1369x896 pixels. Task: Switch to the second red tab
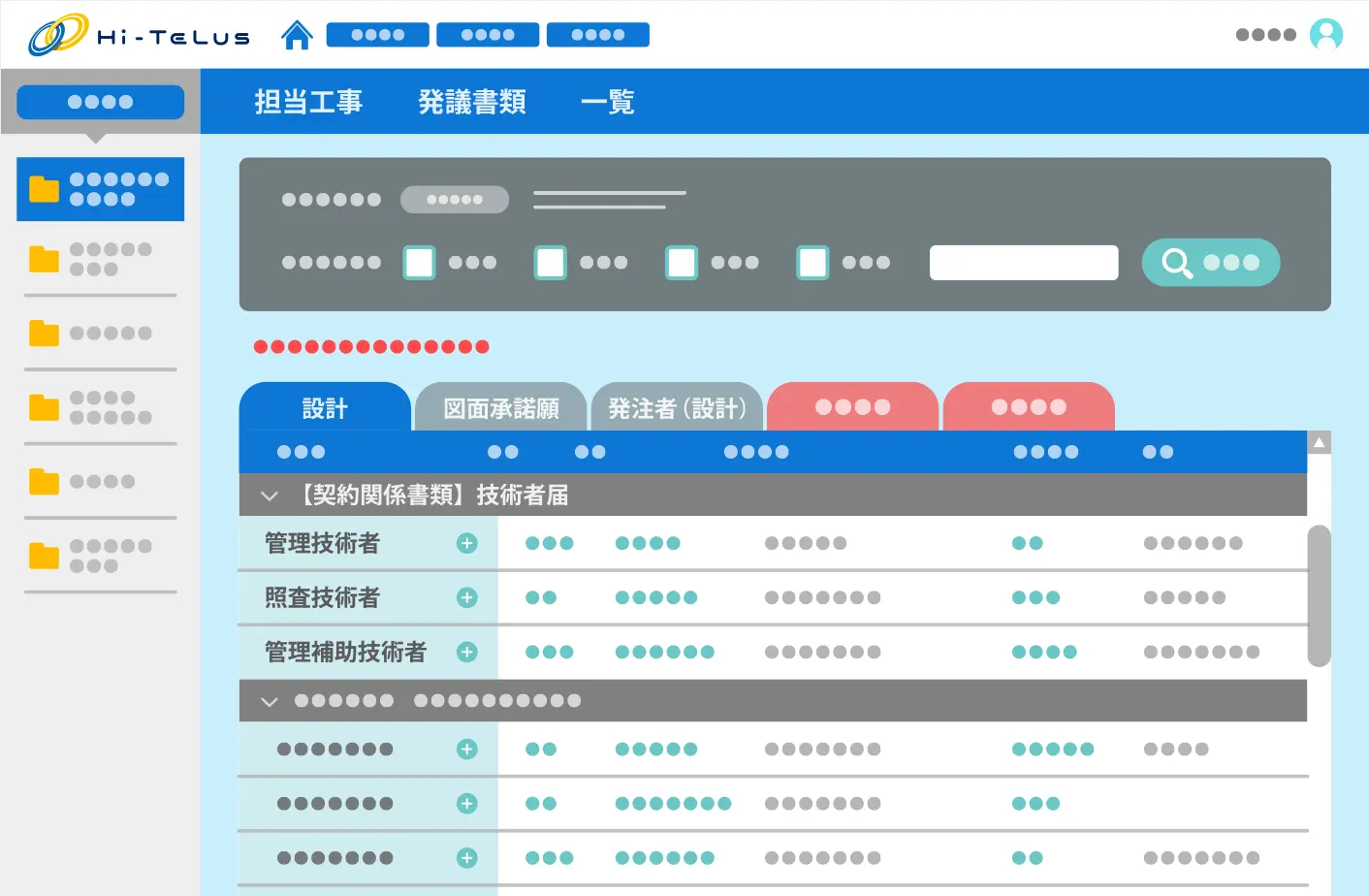[1029, 407]
